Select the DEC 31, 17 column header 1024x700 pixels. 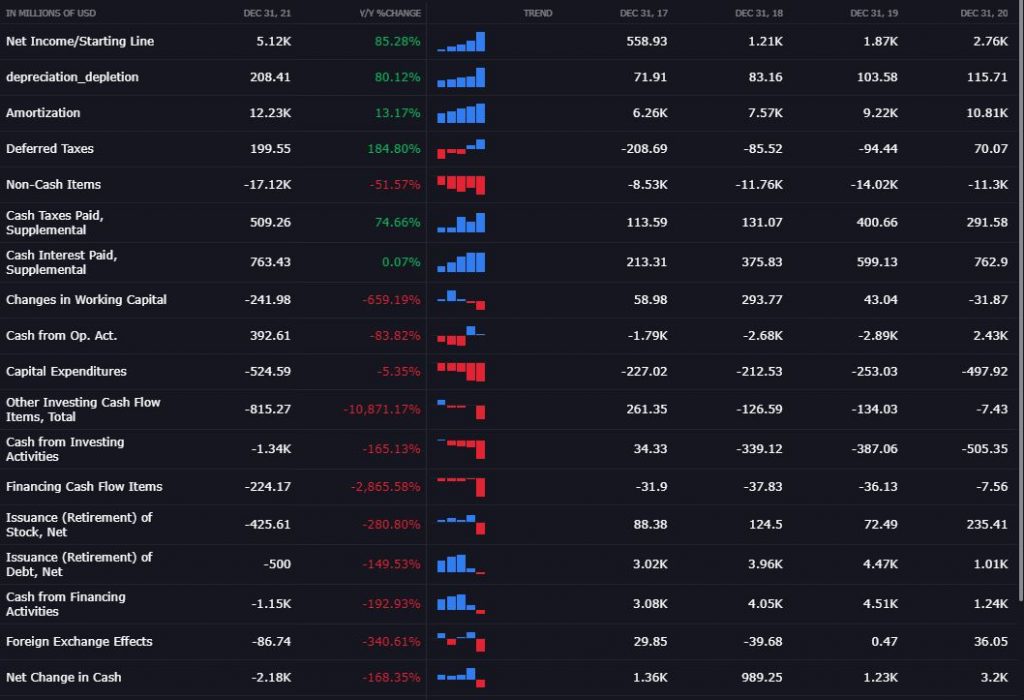coord(643,13)
